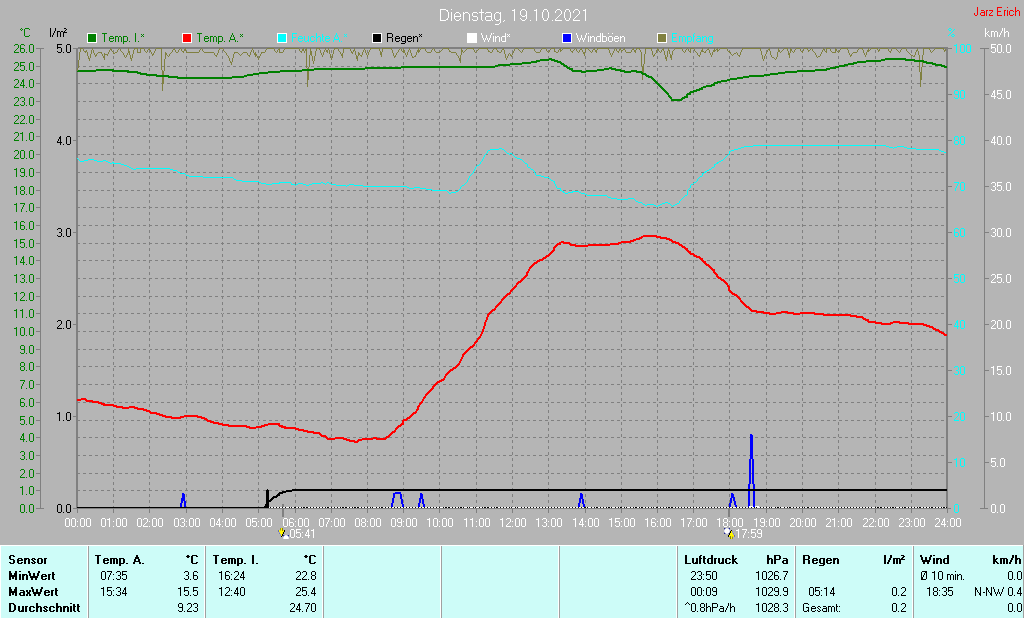
Task: Click the "05:14" rain time cell
Action: point(822,592)
